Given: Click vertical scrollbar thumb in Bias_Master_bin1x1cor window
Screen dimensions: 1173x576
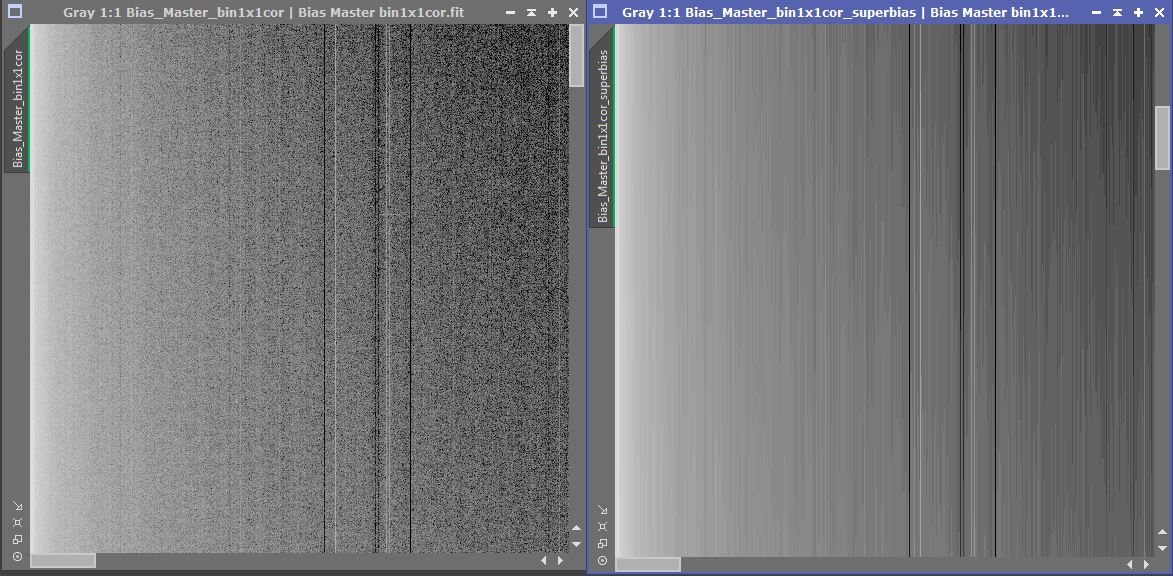Looking at the screenshot, I should click(577, 56).
